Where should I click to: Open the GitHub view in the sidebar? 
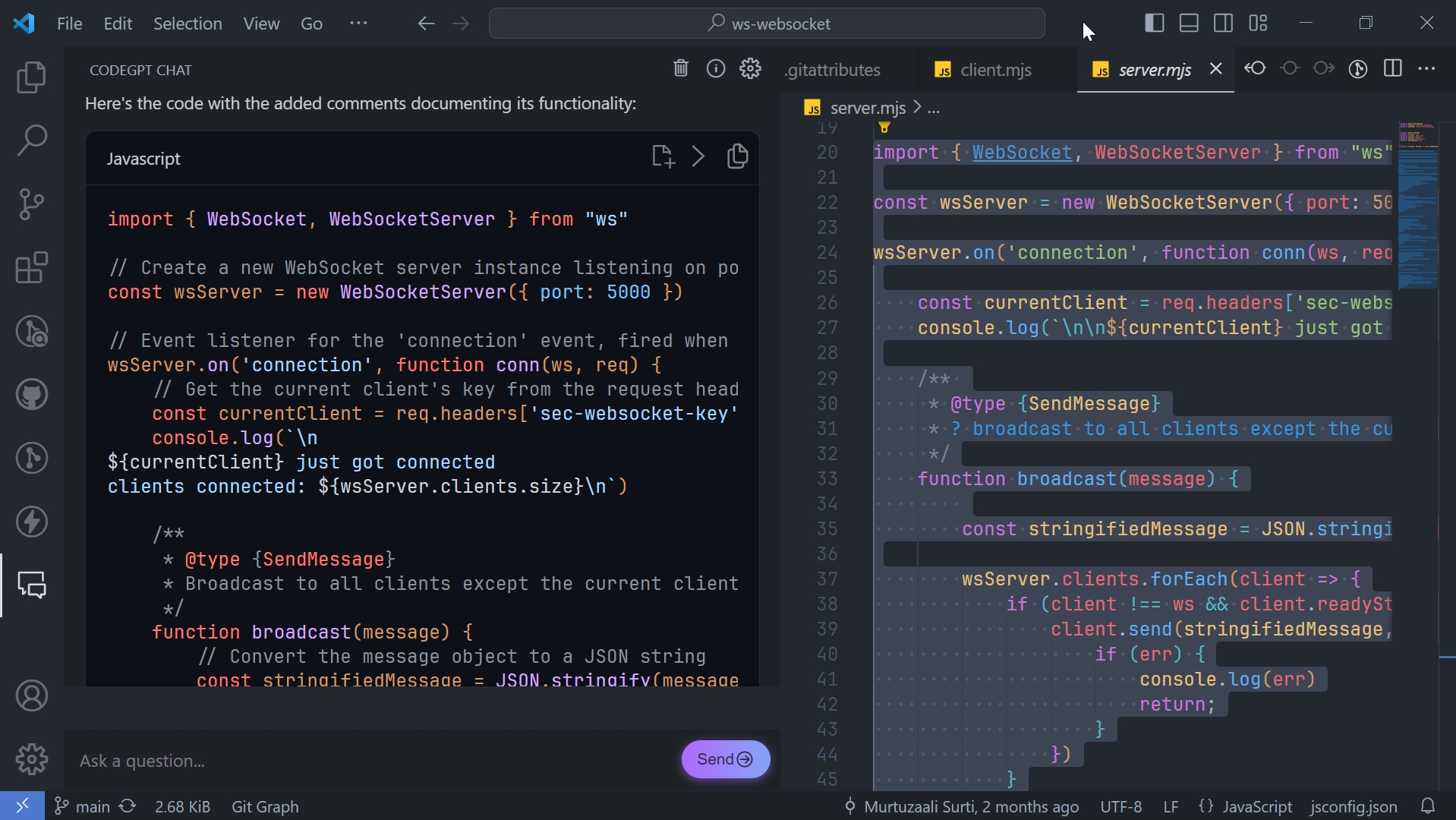32,394
